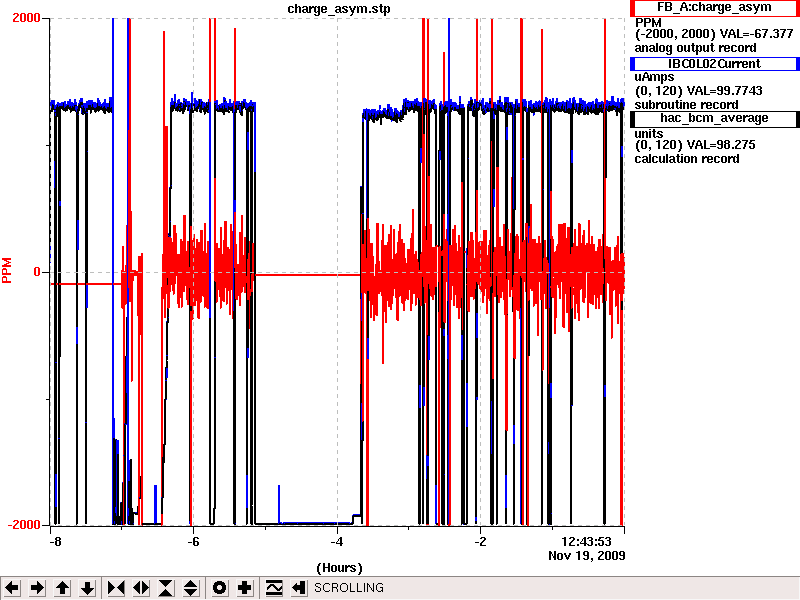Click the shift plot down arrow

(87, 588)
